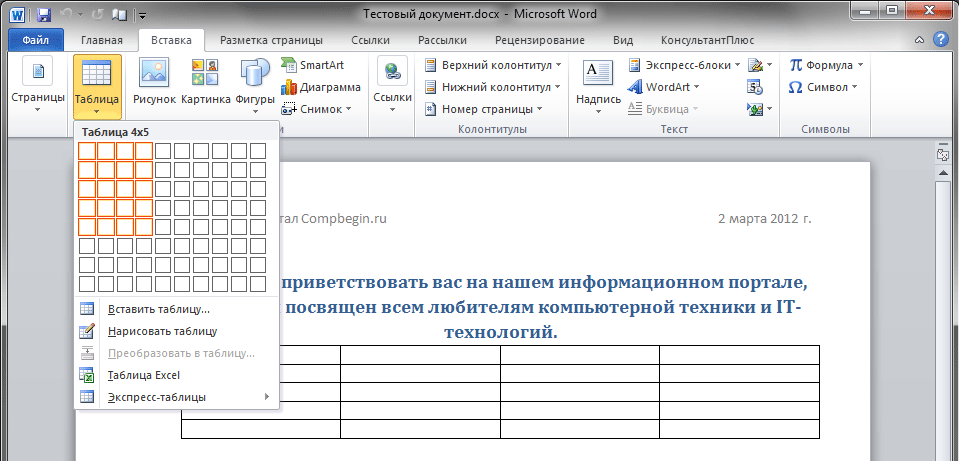Image resolution: width=959 pixels, height=461 pixels.
Task: Click the Undo arrow icon
Action: [x=68, y=13]
